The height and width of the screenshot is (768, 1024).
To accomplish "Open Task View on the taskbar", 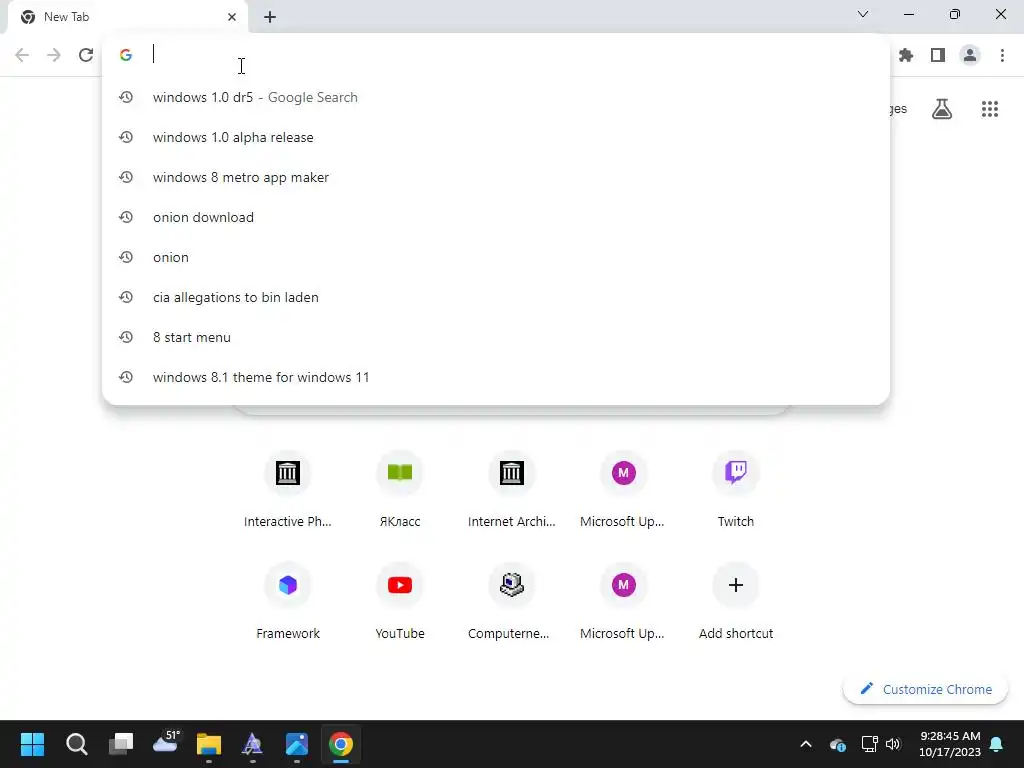I will tap(121, 744).
